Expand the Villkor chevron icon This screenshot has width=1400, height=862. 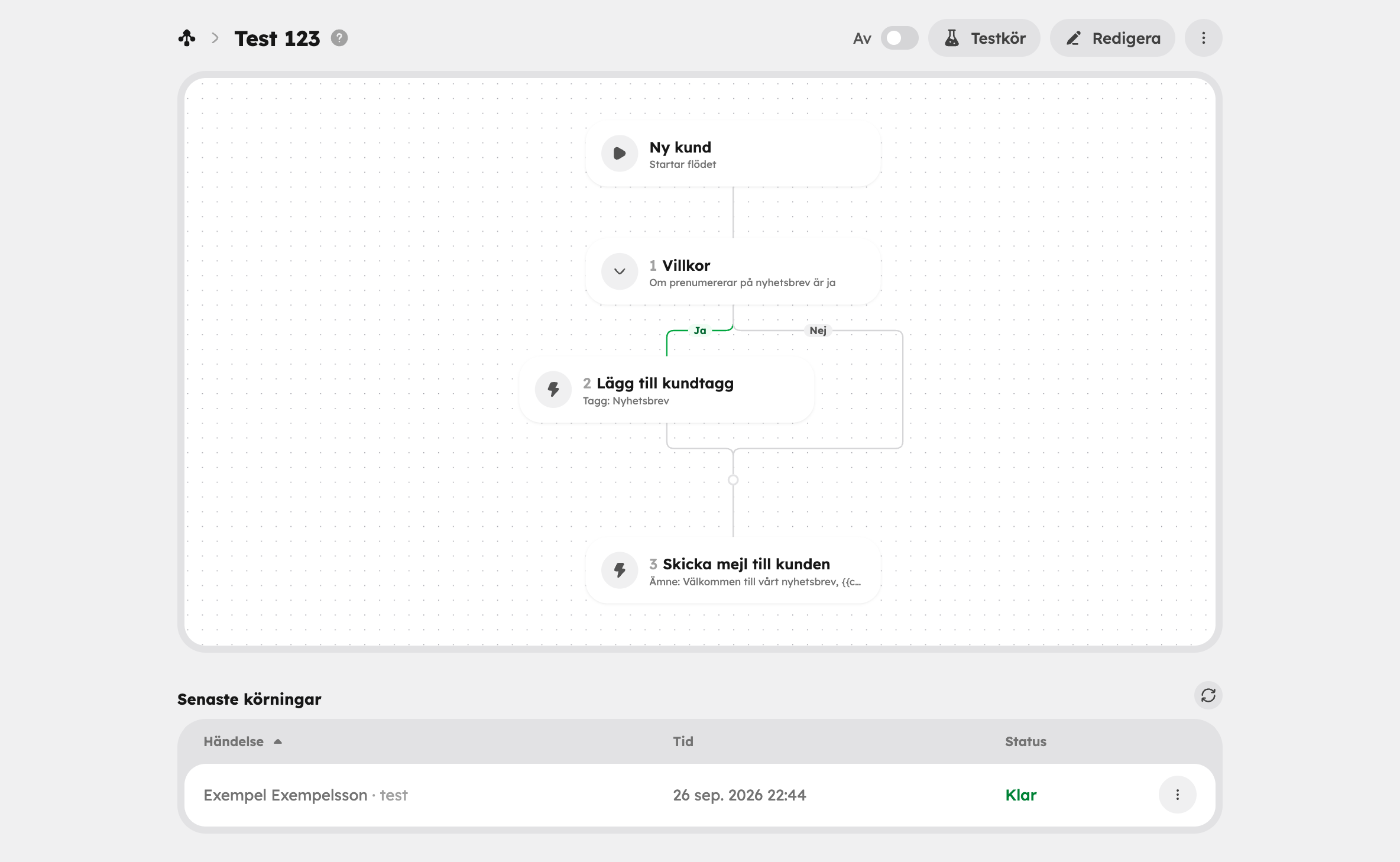(x=620, y=271)
